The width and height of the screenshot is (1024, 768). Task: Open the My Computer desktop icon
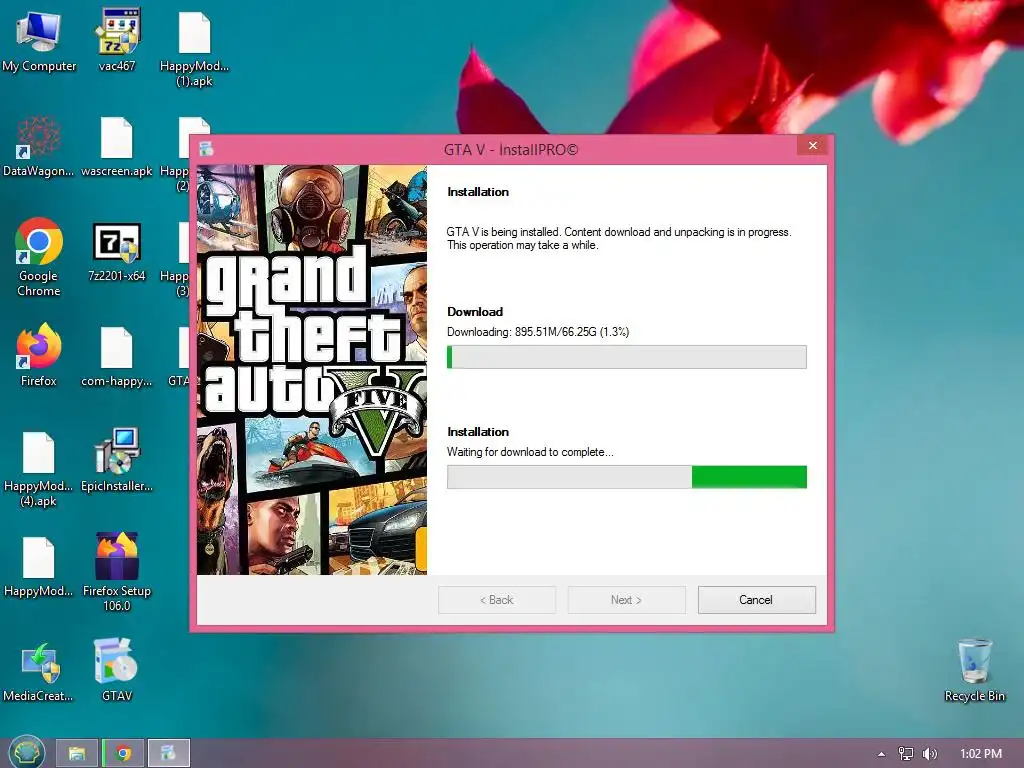pyautogui.click(x=39, y=40)
